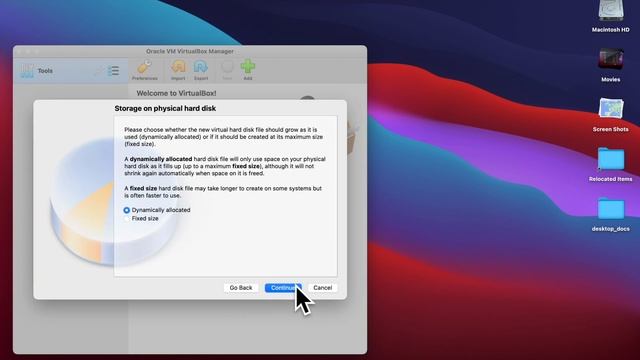640x360 pixels.
Task: Open Preferences in VirtualBox Manager toolbar
Action: (144, 70)
